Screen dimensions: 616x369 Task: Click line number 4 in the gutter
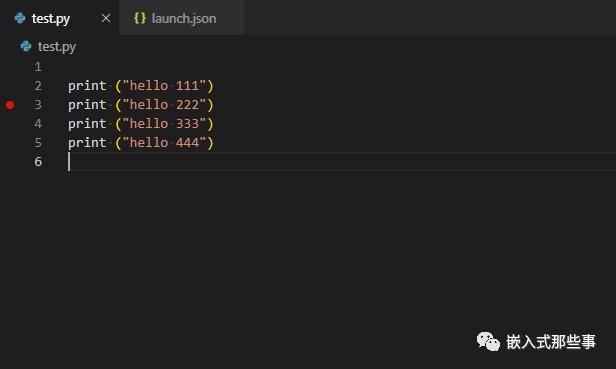tap(38, 124)
